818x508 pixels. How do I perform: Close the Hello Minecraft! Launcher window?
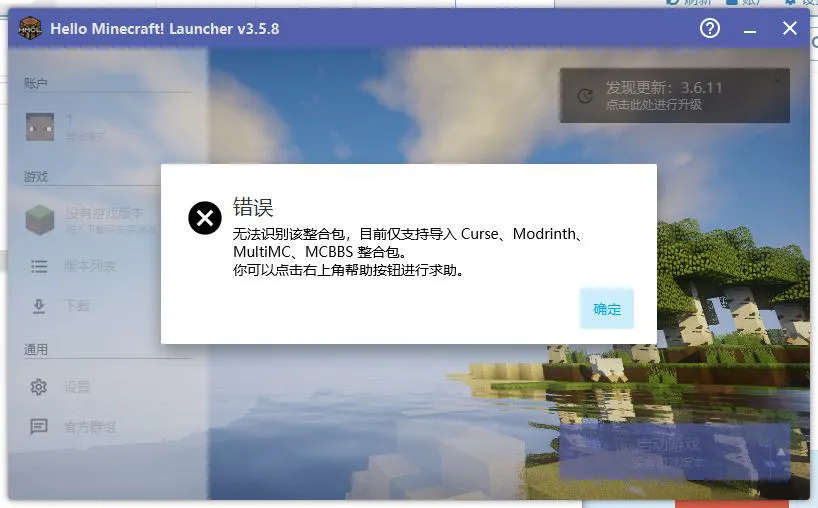click(x=790, y=28)
